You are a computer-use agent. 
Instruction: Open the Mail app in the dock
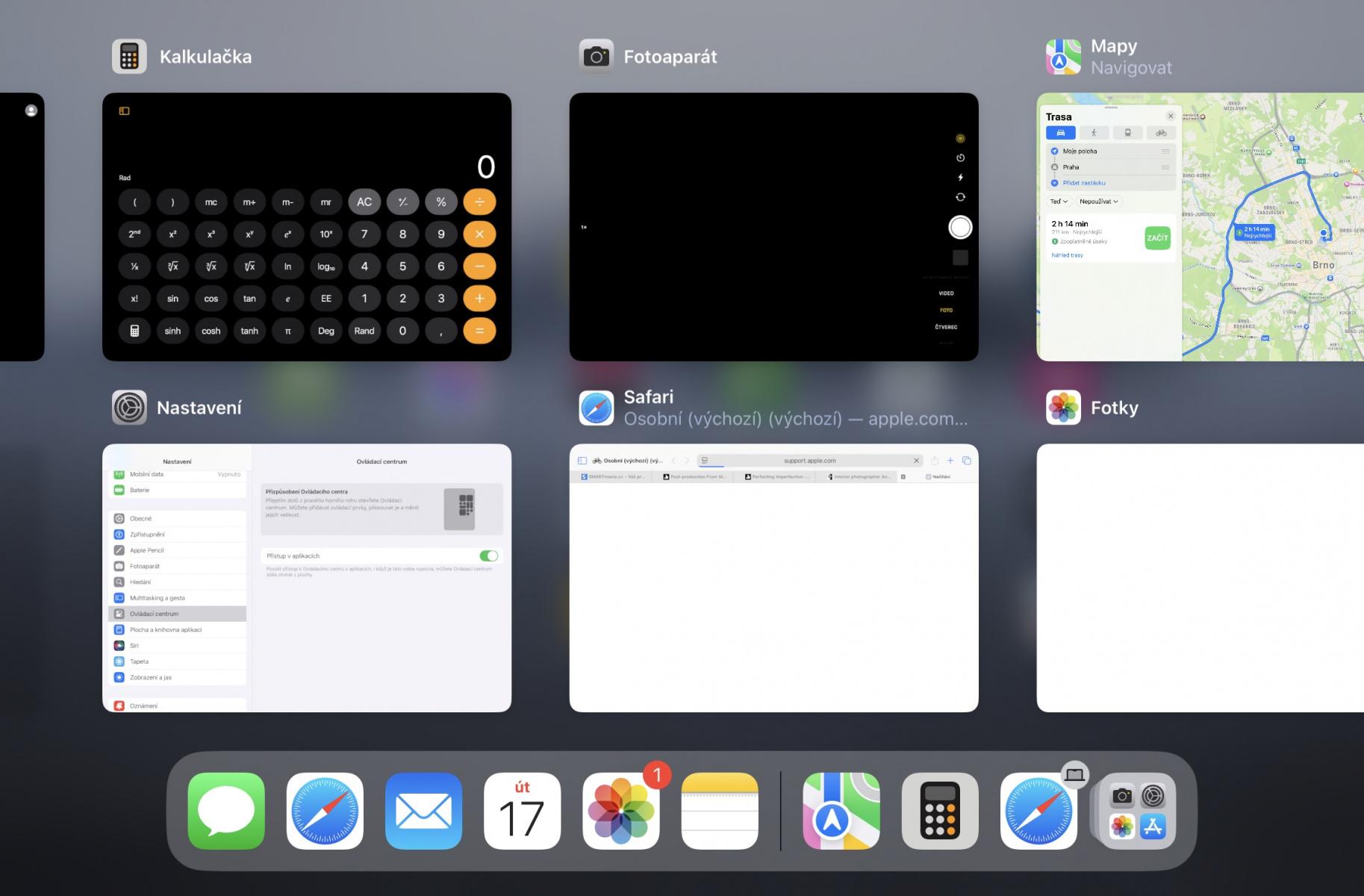(423, 811)
